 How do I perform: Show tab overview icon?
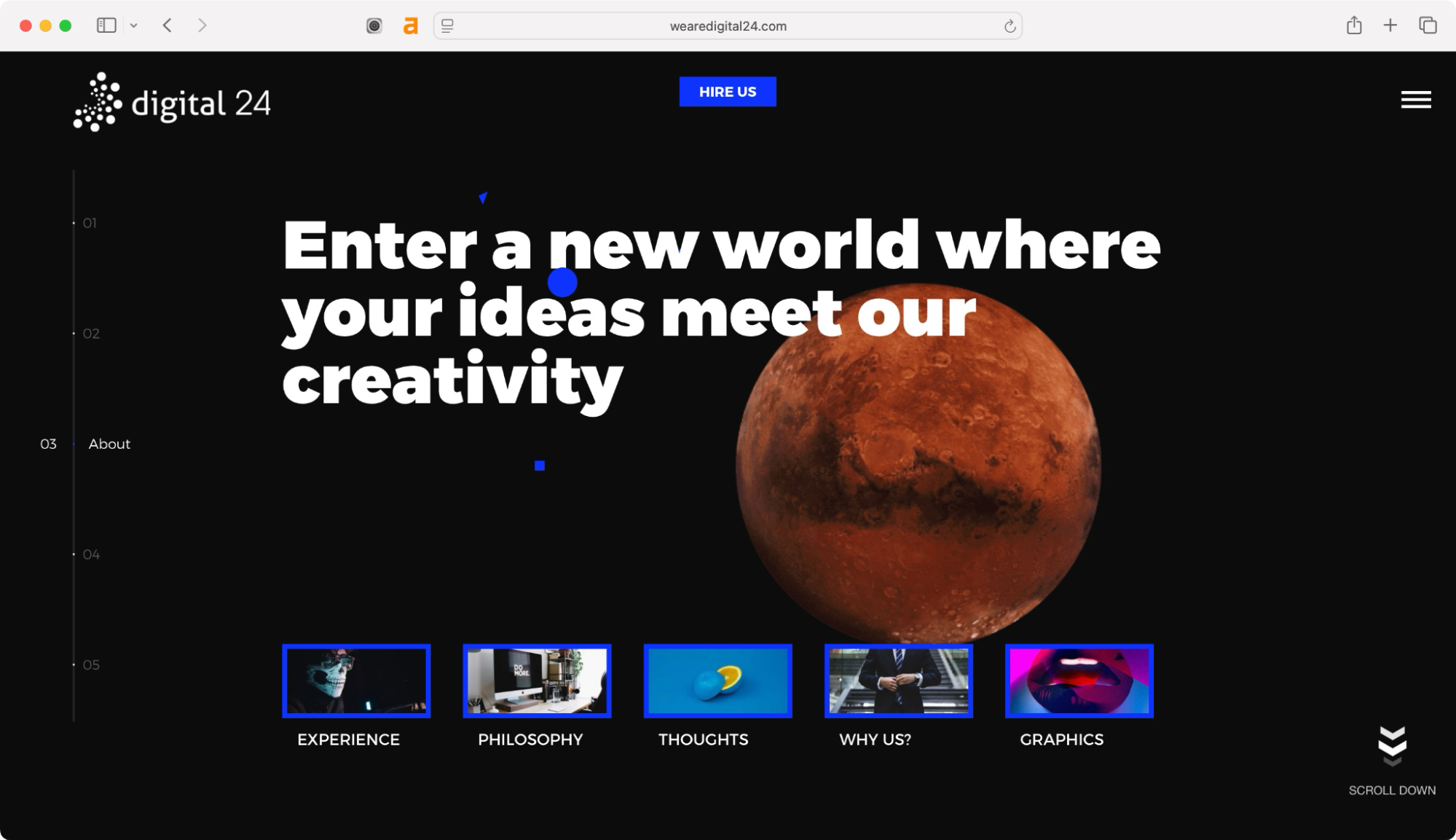[x=1428, y=25]
